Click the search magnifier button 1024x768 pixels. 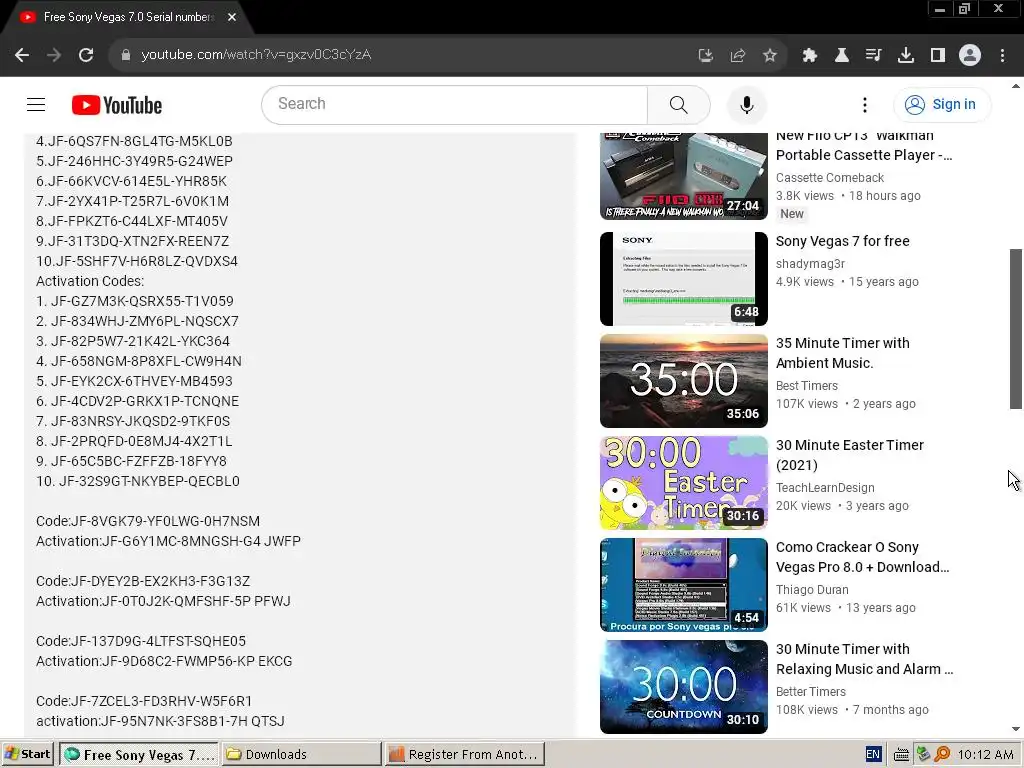(679, 104)
